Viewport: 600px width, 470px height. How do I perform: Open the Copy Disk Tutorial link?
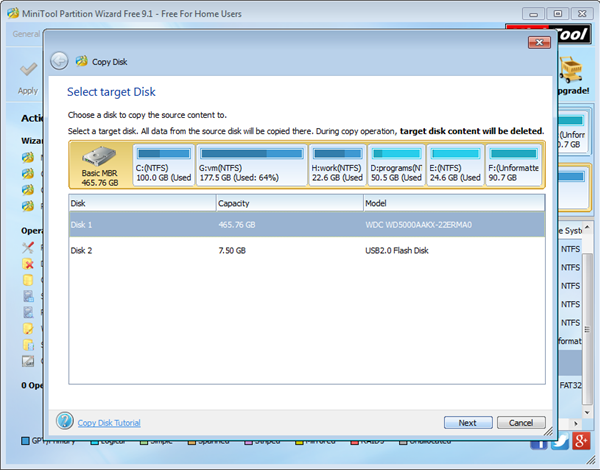[x=109, y=423]
